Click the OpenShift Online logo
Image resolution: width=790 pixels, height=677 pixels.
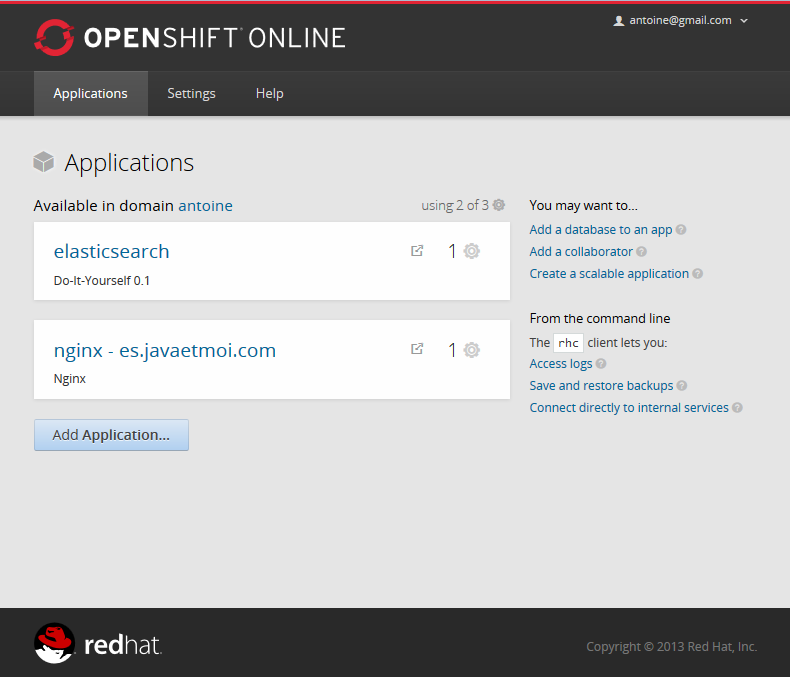[190, 38]
